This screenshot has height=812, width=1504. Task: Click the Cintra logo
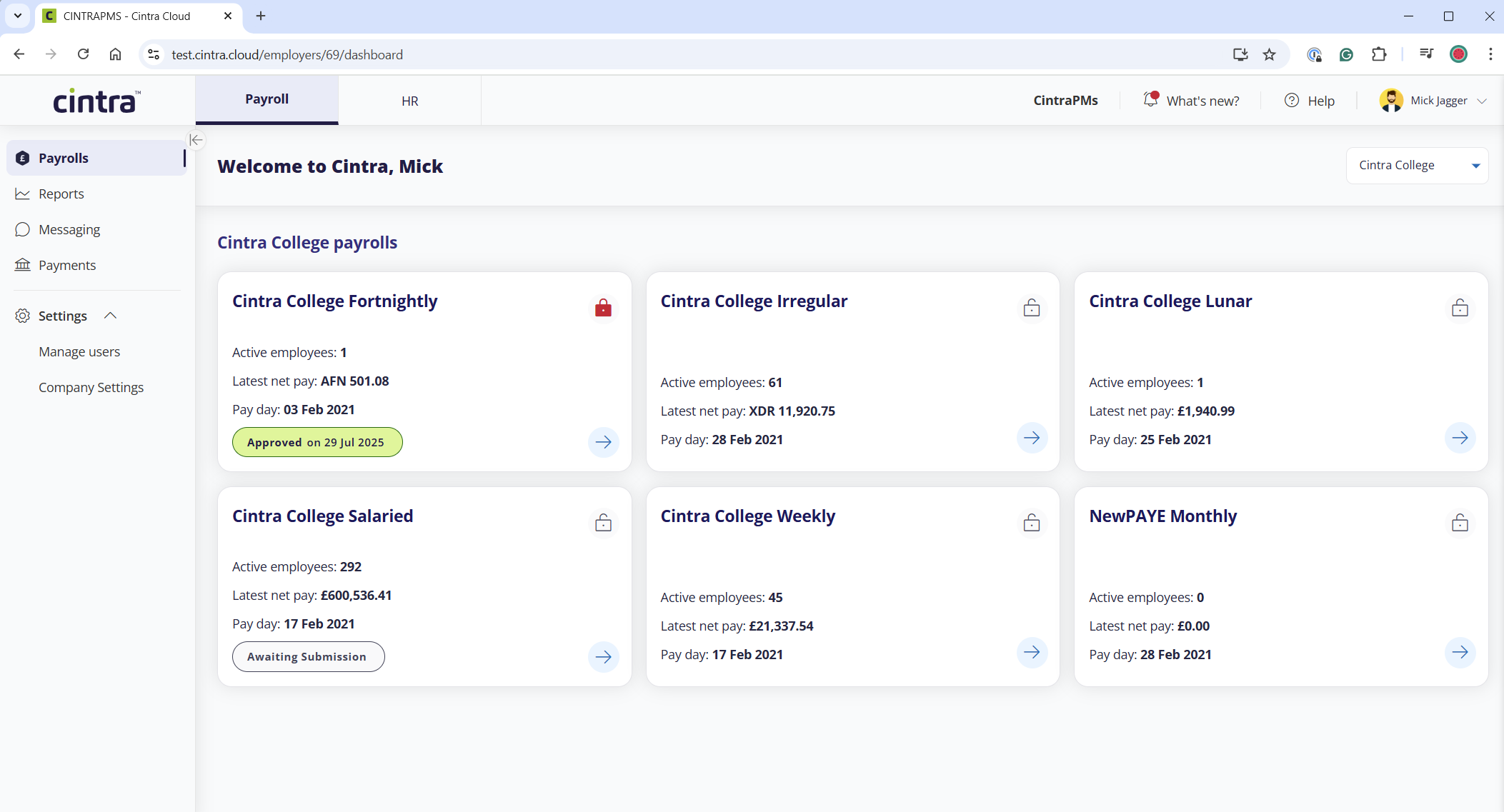tap(97, 101)
